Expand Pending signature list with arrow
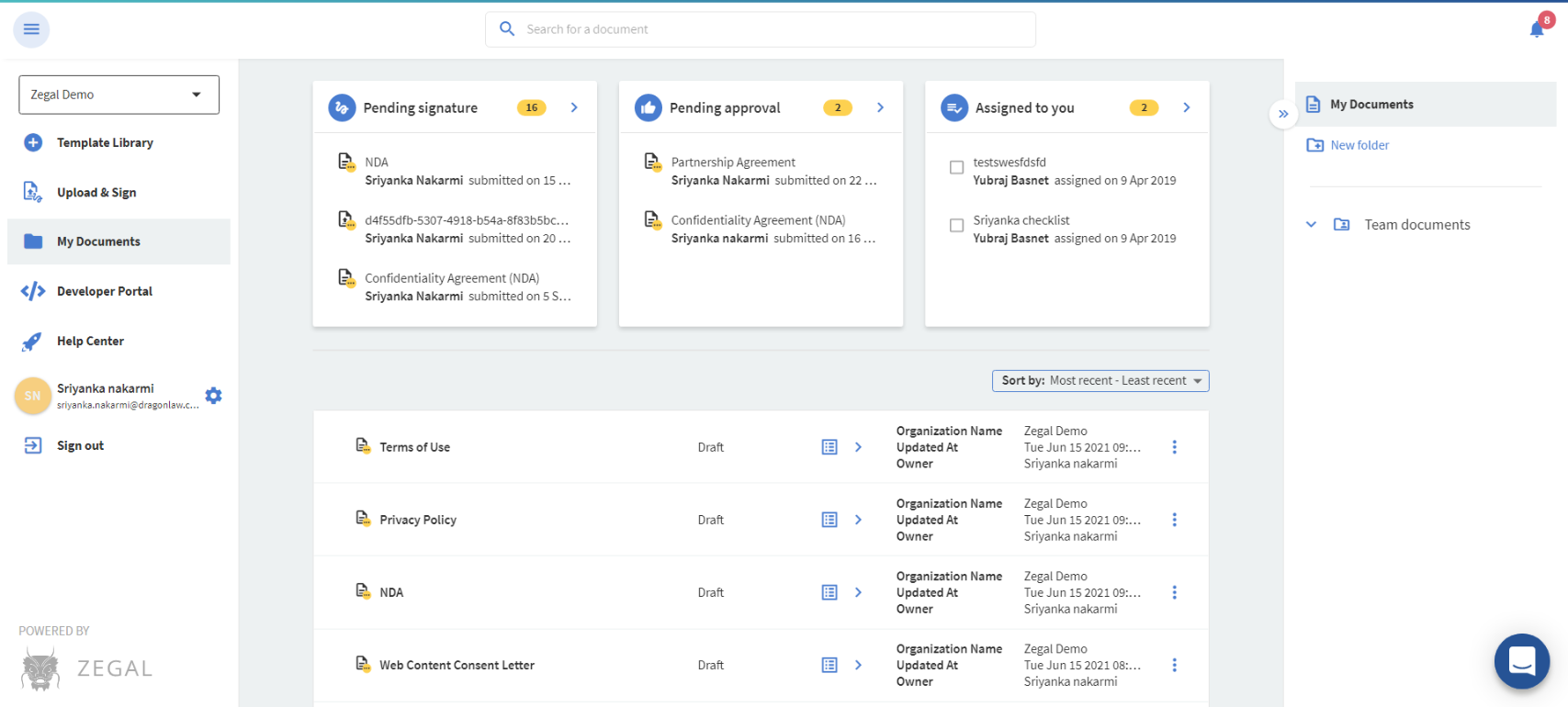This screenshot has height=707, width=1568. (574, 107)
